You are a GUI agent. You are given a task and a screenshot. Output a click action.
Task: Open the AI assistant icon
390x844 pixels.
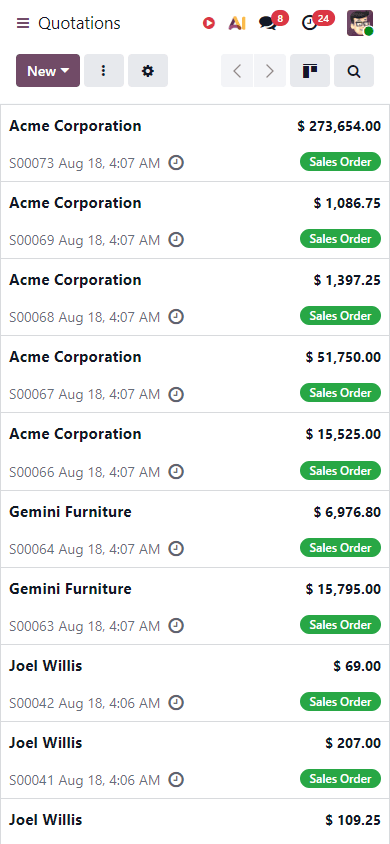[x=237, y=23]
